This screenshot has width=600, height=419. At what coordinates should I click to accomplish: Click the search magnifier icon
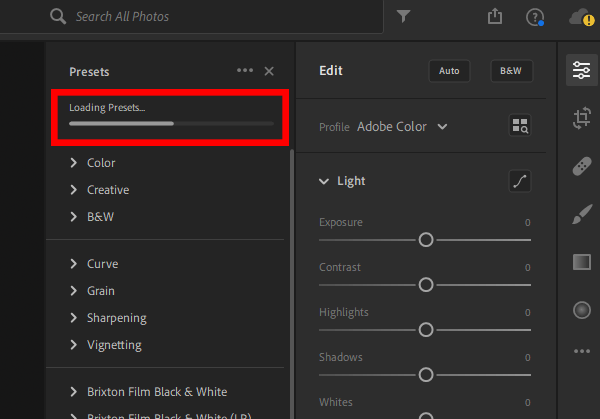pos(58,16)
